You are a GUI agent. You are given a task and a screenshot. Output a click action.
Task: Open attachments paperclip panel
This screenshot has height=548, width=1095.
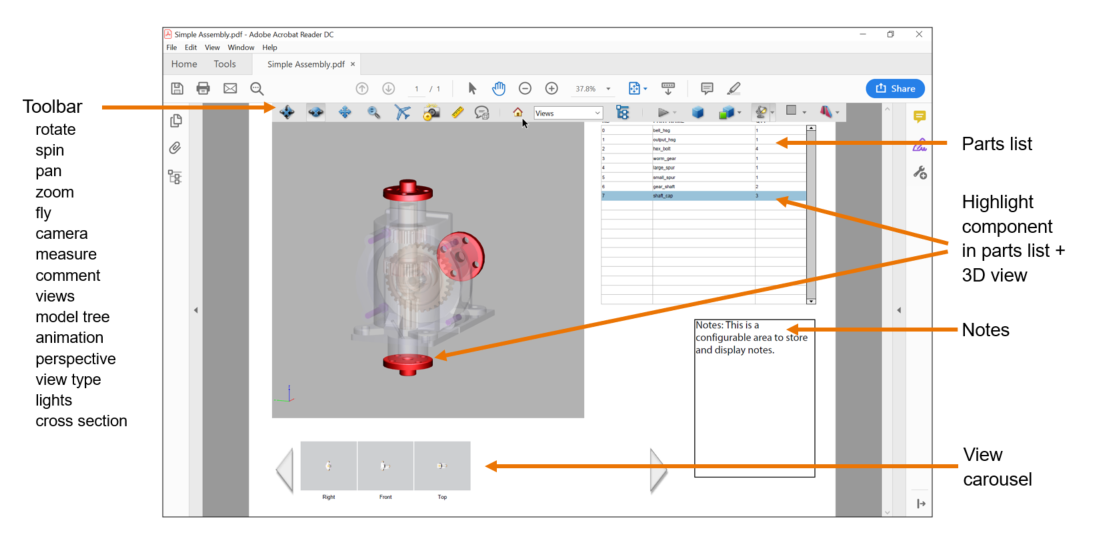[175, 148]
